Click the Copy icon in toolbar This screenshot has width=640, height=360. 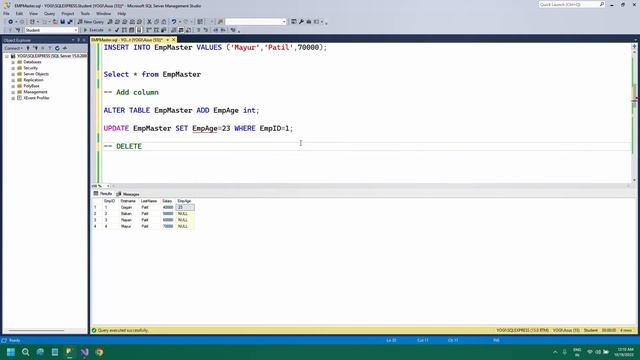tap(156, 22)
